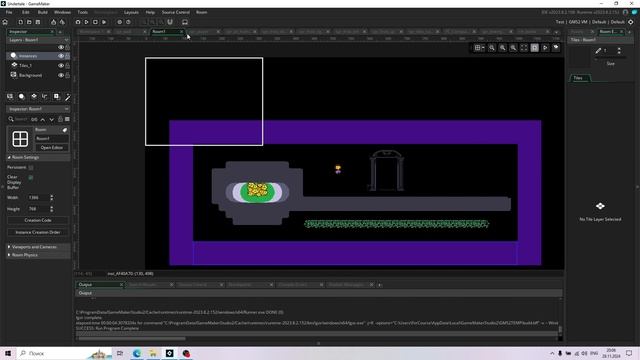The image size is (640, 360).
Task: Create a new Tile layer
Action: tap(34, 96)
